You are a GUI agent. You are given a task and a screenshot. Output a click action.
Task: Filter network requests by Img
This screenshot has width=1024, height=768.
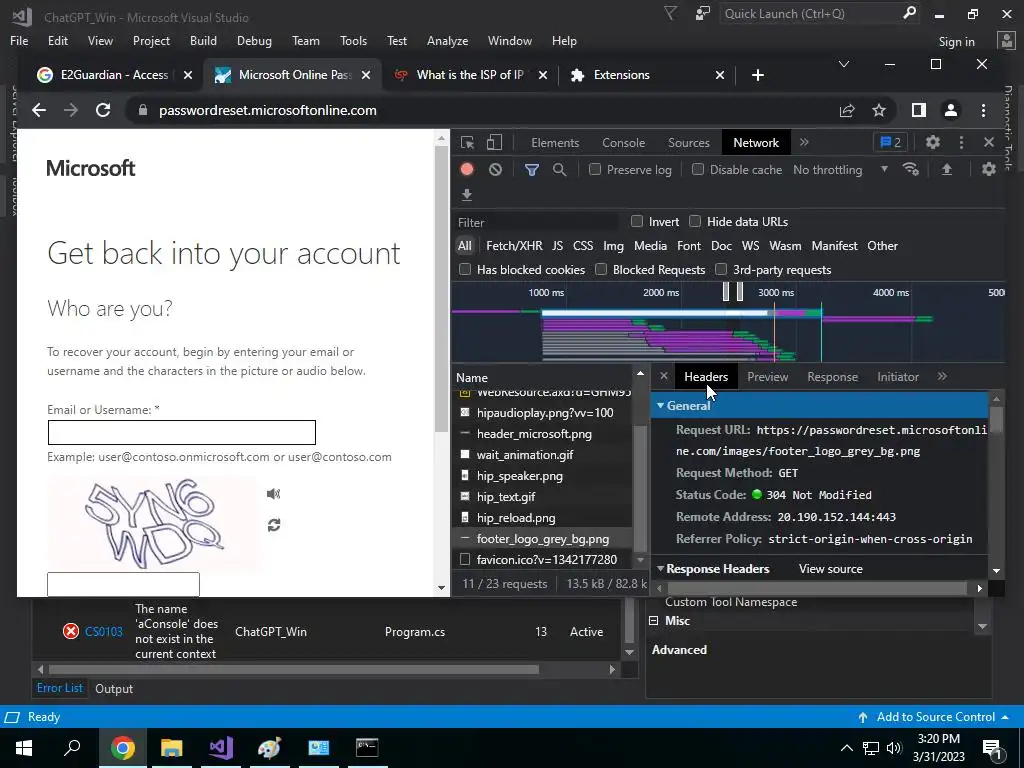[613, 246]
